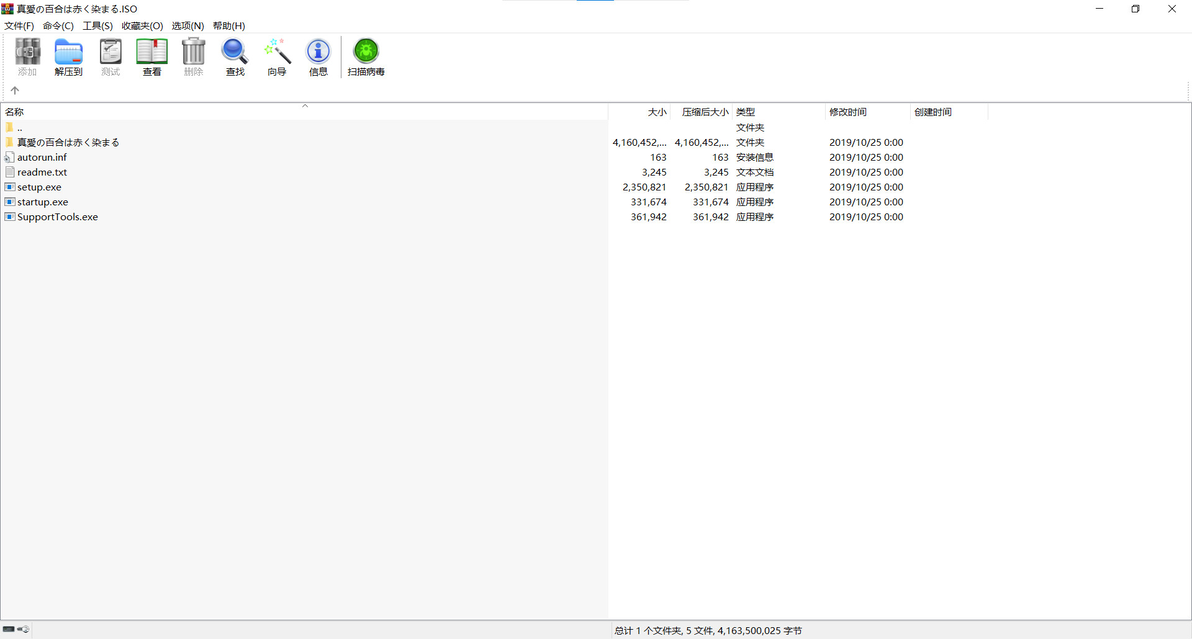Viewport: 1192px width, 639px height.
Task: Click the 安装信息 type cell of autorun.inf
Action: 755,157
